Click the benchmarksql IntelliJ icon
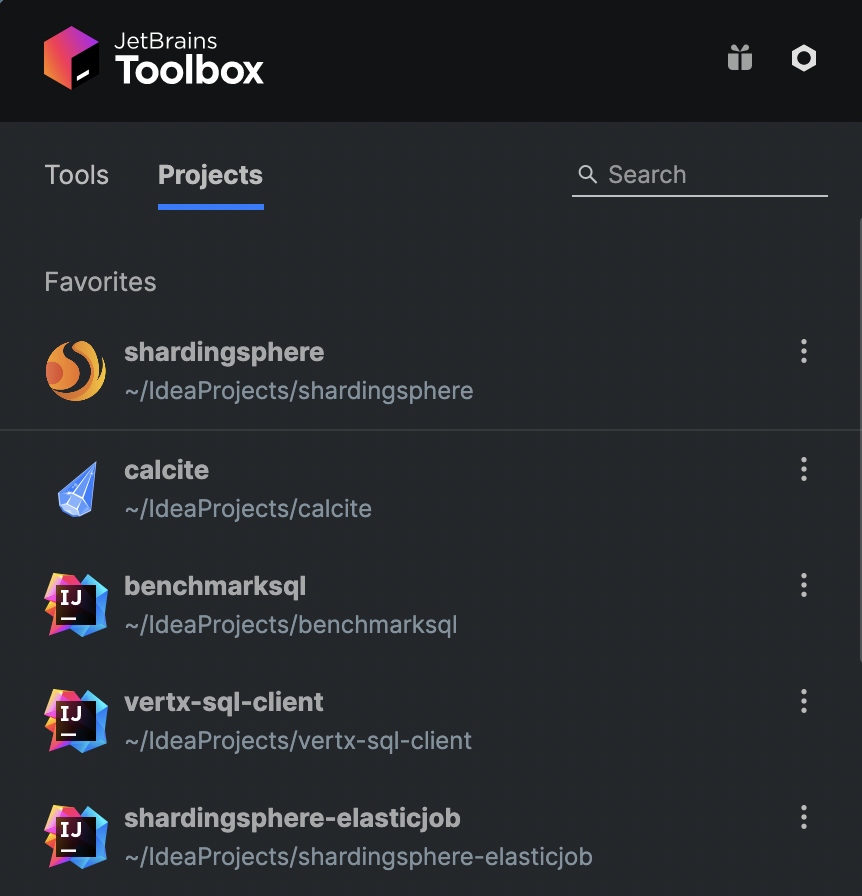 pos(76,605)
